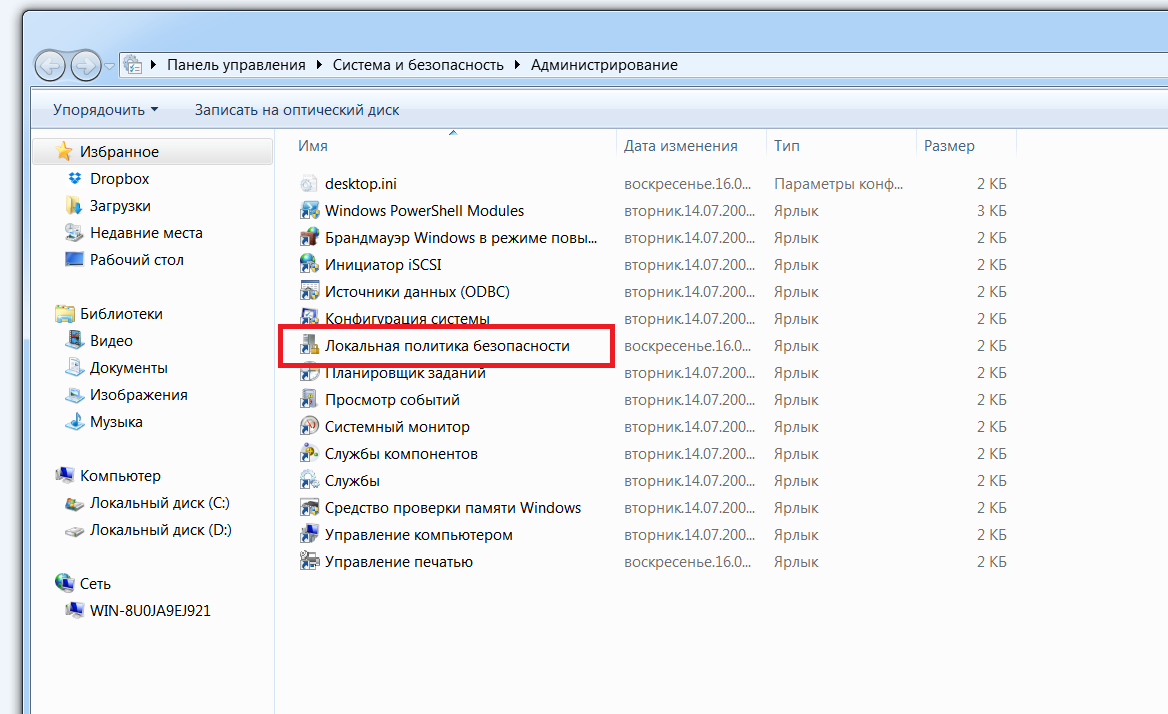Image resolution: width=1168 pixels, height=714 pixels.
Task: Select Библиотеки in navigation pane
Action: point(121,314)
